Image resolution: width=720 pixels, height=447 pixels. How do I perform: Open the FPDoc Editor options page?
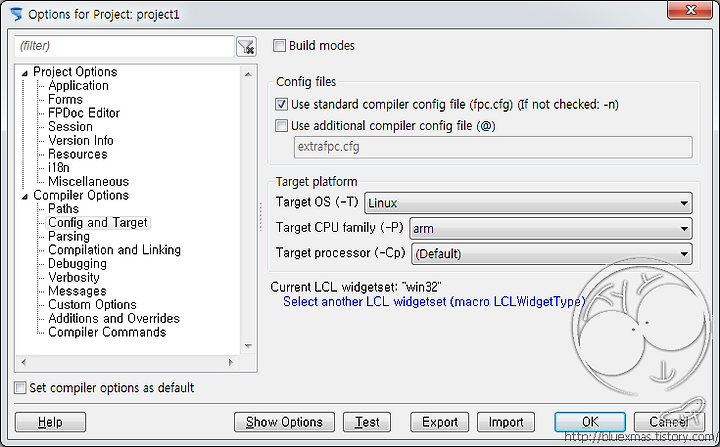click(84, 113)
